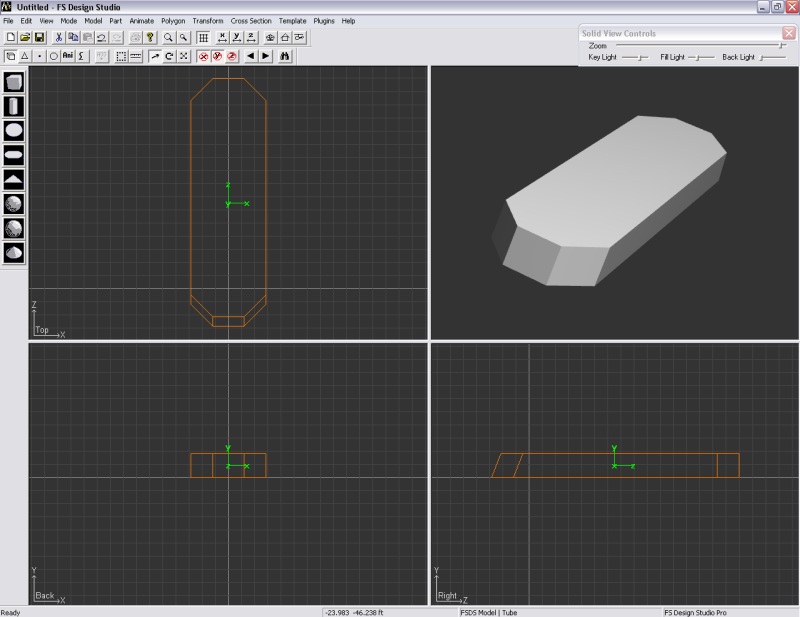Open the Cross Section menu
The image size is (800, 617).
[x=251, y=20]
